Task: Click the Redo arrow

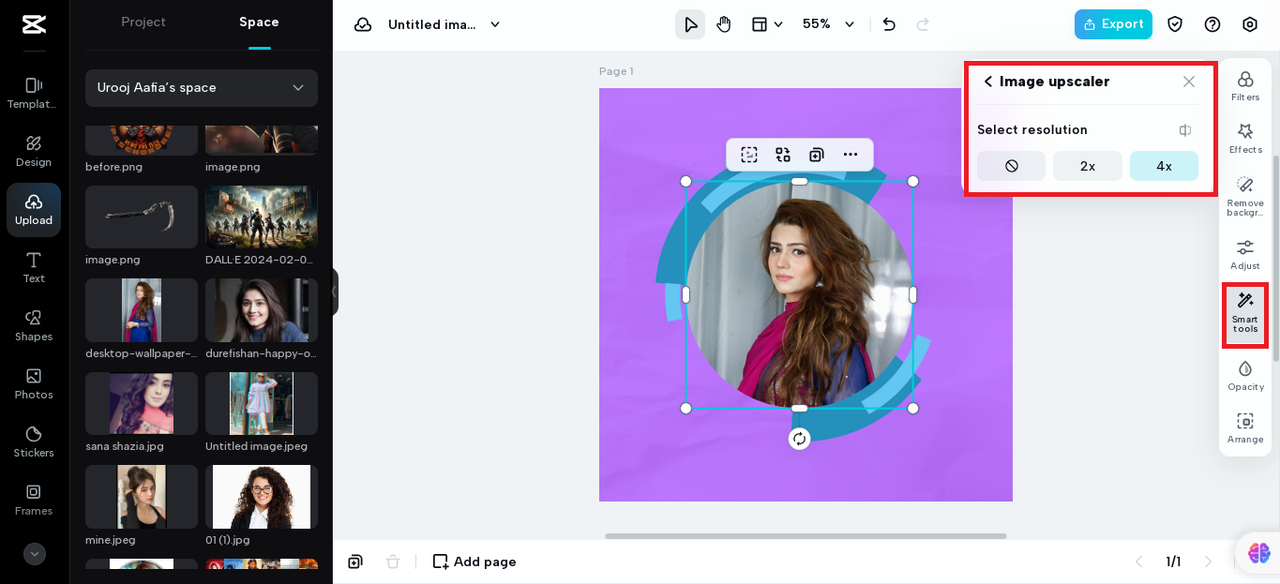Action: [922, 24]
